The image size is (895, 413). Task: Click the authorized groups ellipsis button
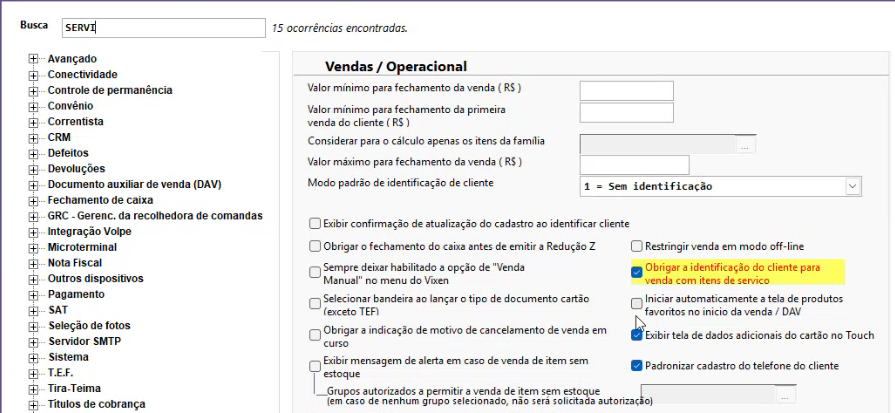click(x=785, y=395)
